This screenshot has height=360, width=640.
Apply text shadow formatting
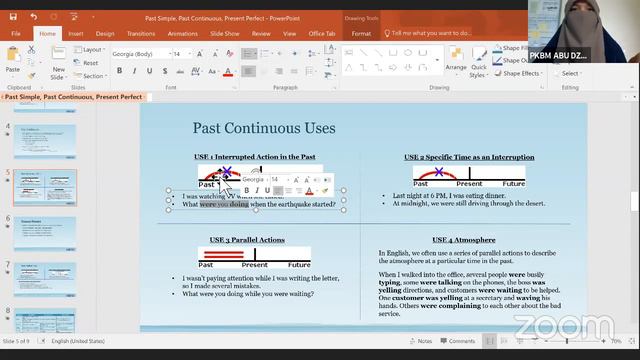(x=165, y=71)
